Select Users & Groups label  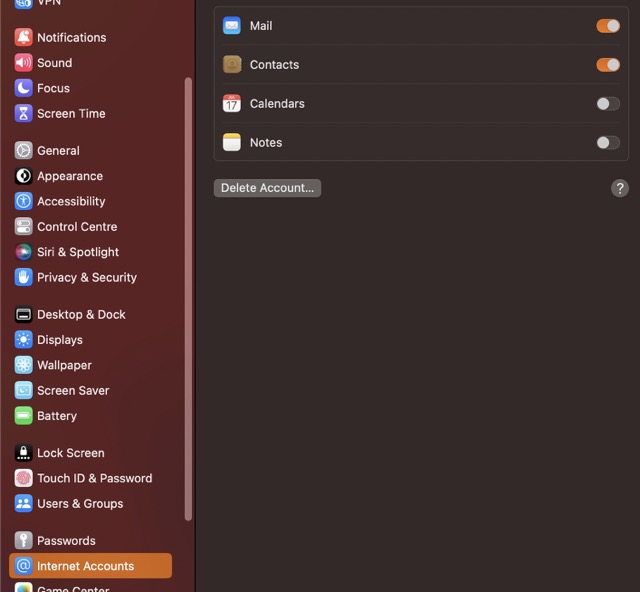[80, 503]
